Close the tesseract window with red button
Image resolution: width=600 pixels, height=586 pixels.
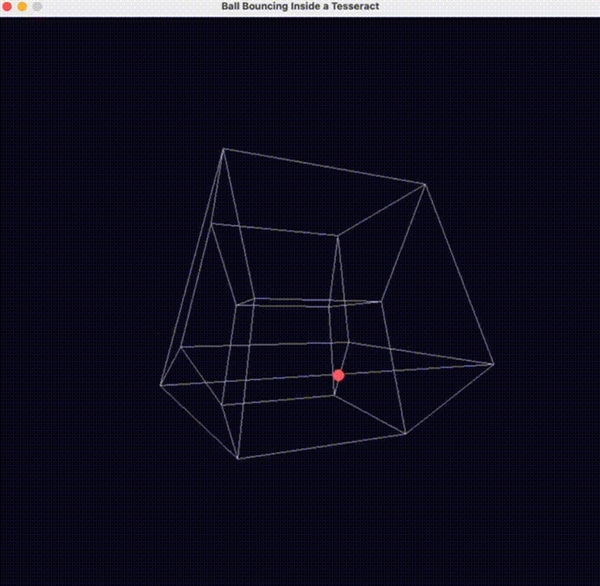click(x=8, y=7)
